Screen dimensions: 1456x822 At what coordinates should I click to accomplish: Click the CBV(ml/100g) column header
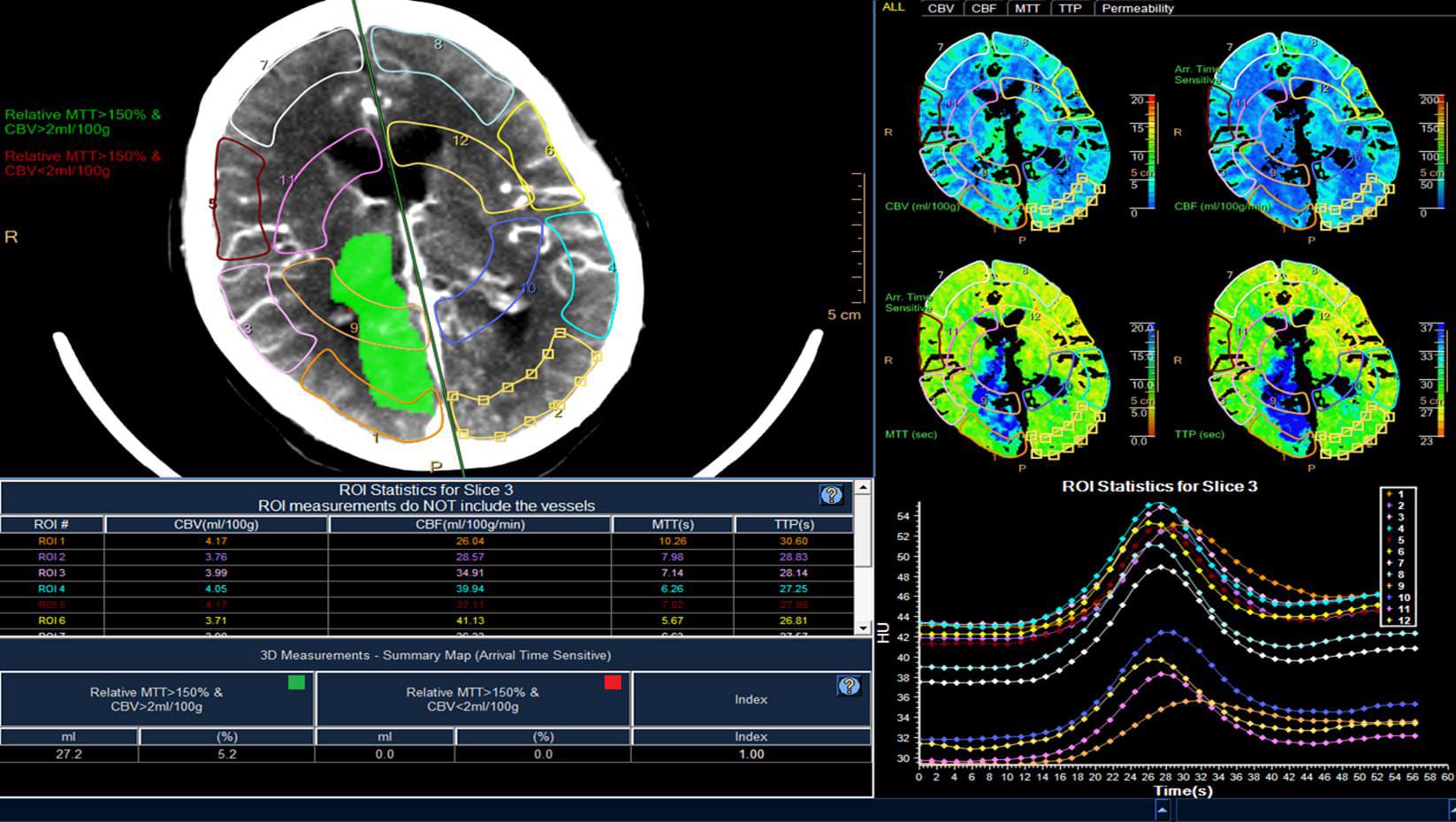pos(216,524)
